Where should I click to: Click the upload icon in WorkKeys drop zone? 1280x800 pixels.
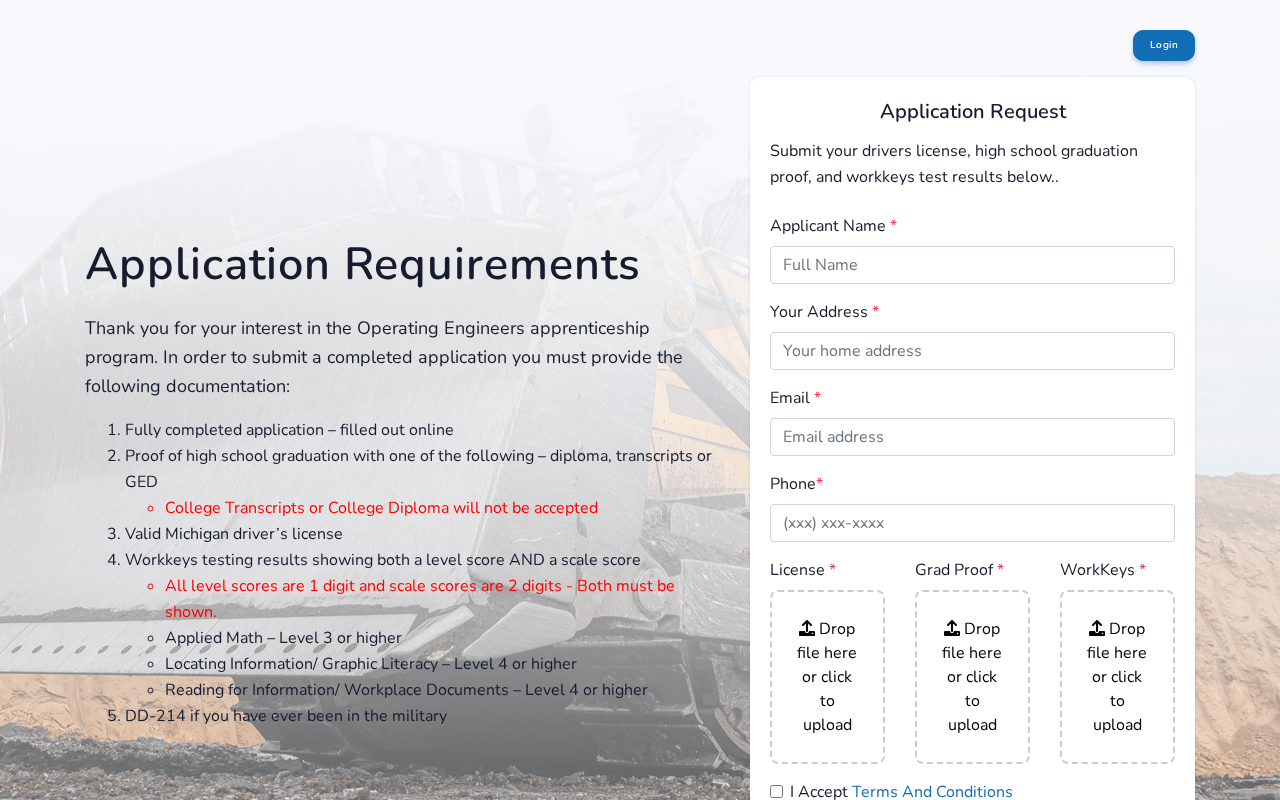(1097, 629)
